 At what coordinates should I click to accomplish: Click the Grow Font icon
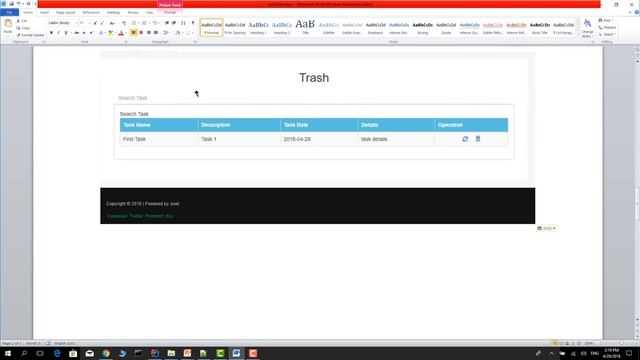[x=95, y=23]
